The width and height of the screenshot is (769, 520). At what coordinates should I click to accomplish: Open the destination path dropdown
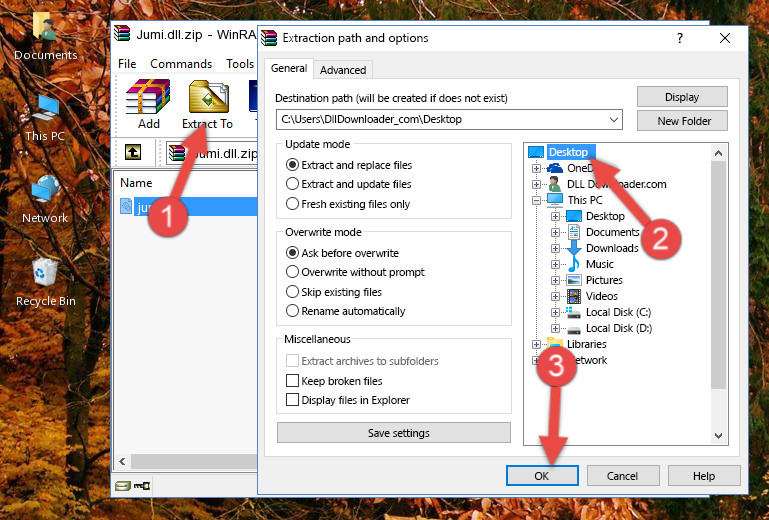[614, 120]
